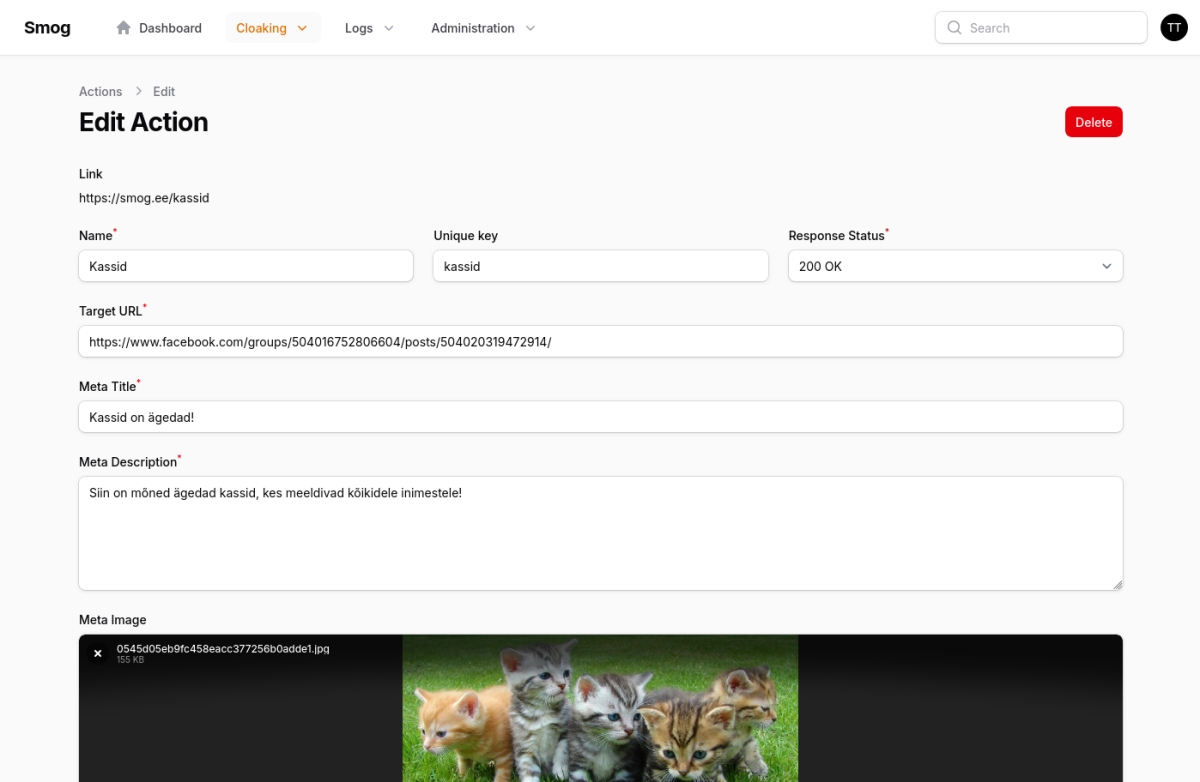Click the search magnifier icon

click(x=954, y=28)
